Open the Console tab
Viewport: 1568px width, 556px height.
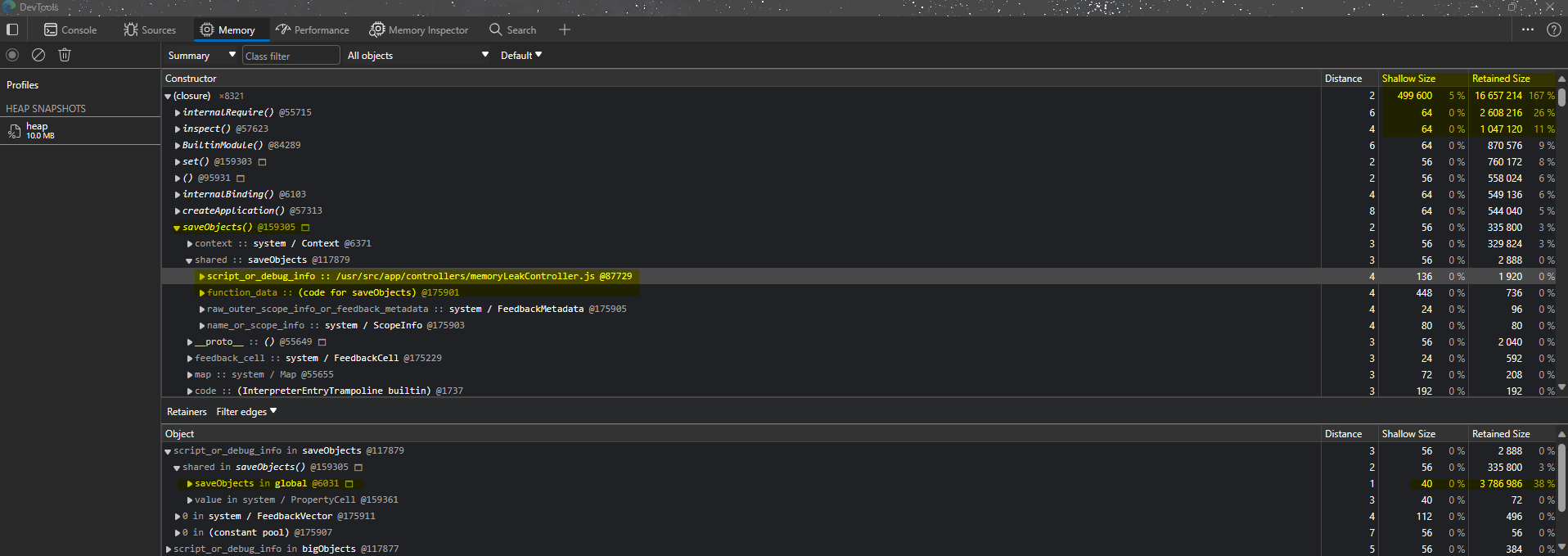[x=70, y=29]
